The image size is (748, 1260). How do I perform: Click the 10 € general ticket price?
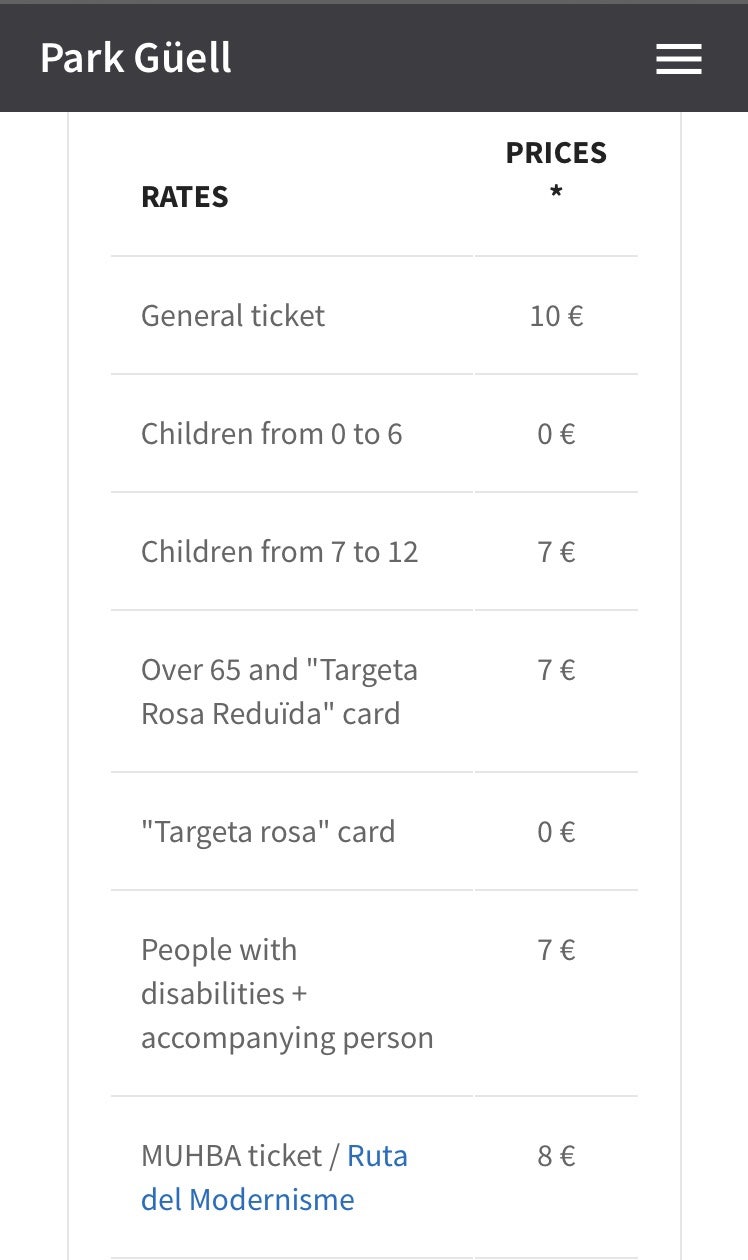(x=556, y=316)
